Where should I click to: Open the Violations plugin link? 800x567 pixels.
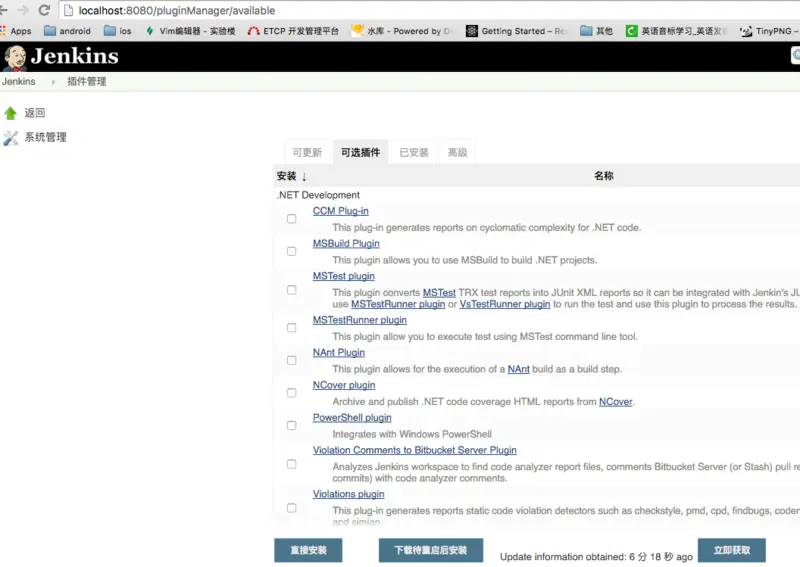click(348, 494)
